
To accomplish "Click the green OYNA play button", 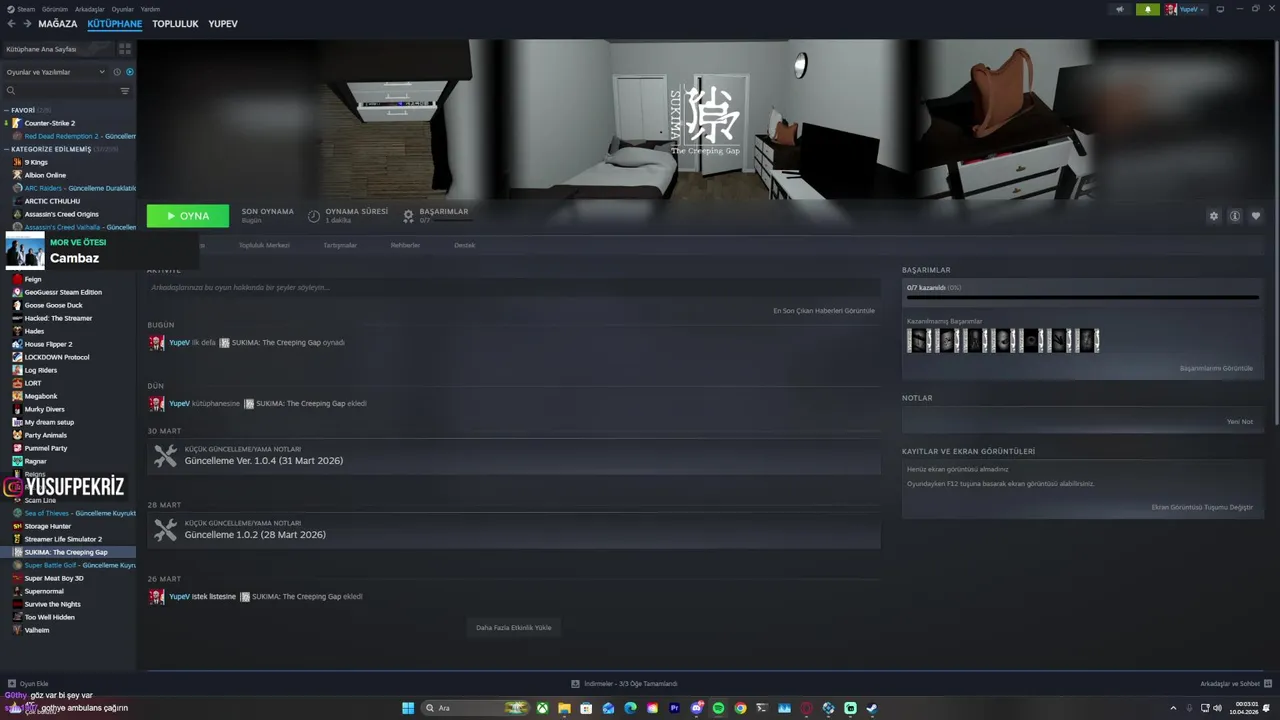I will point(188,216).
